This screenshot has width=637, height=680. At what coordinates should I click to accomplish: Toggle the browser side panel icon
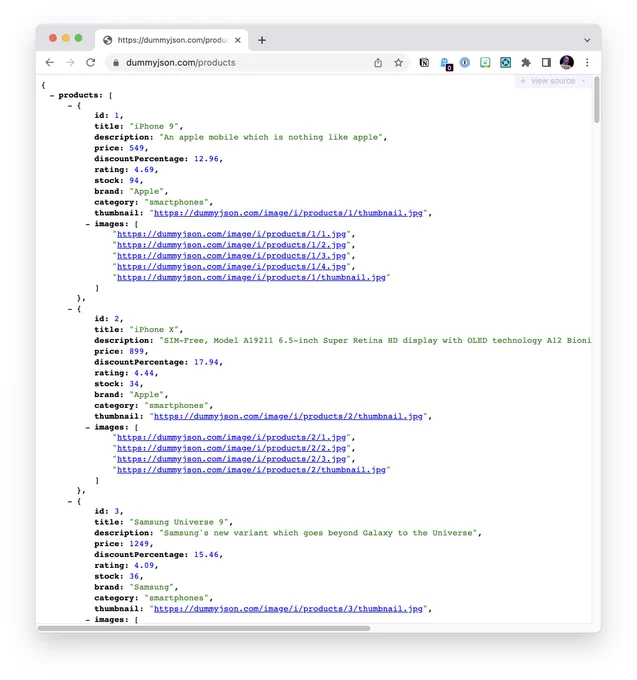[x=546, y=63]
